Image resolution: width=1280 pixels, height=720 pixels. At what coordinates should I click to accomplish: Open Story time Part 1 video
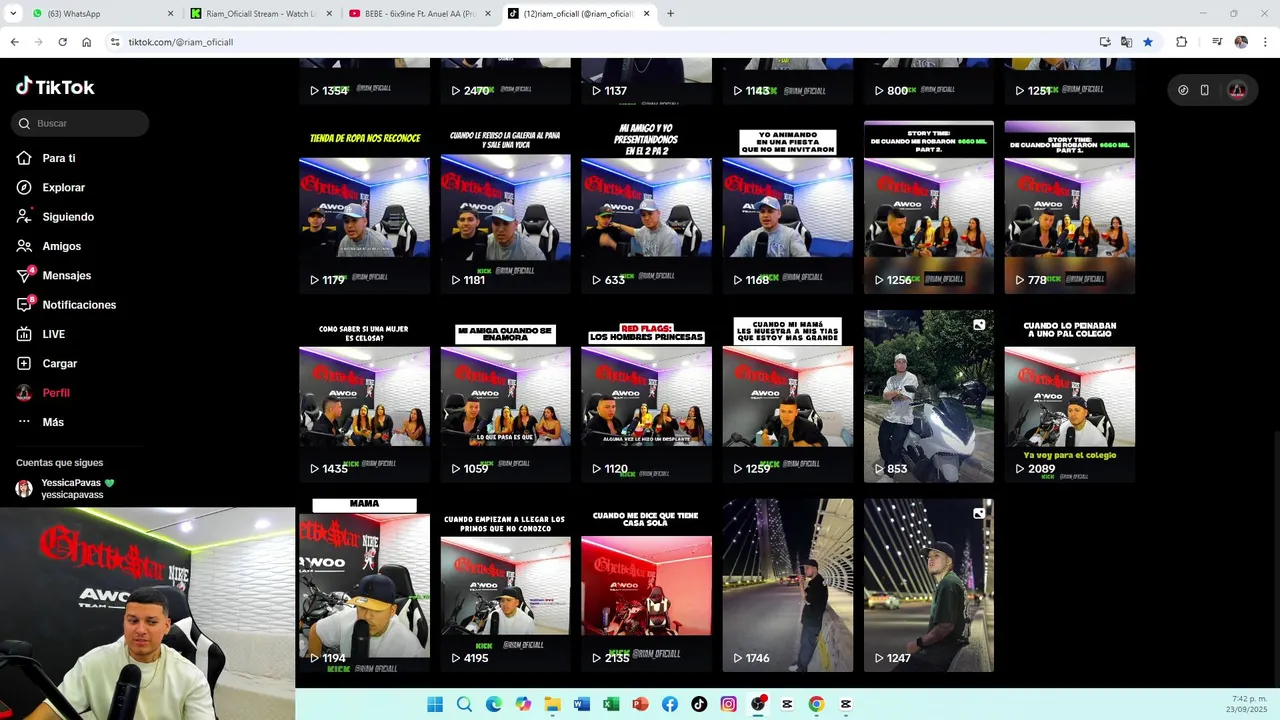(1070, 208)
